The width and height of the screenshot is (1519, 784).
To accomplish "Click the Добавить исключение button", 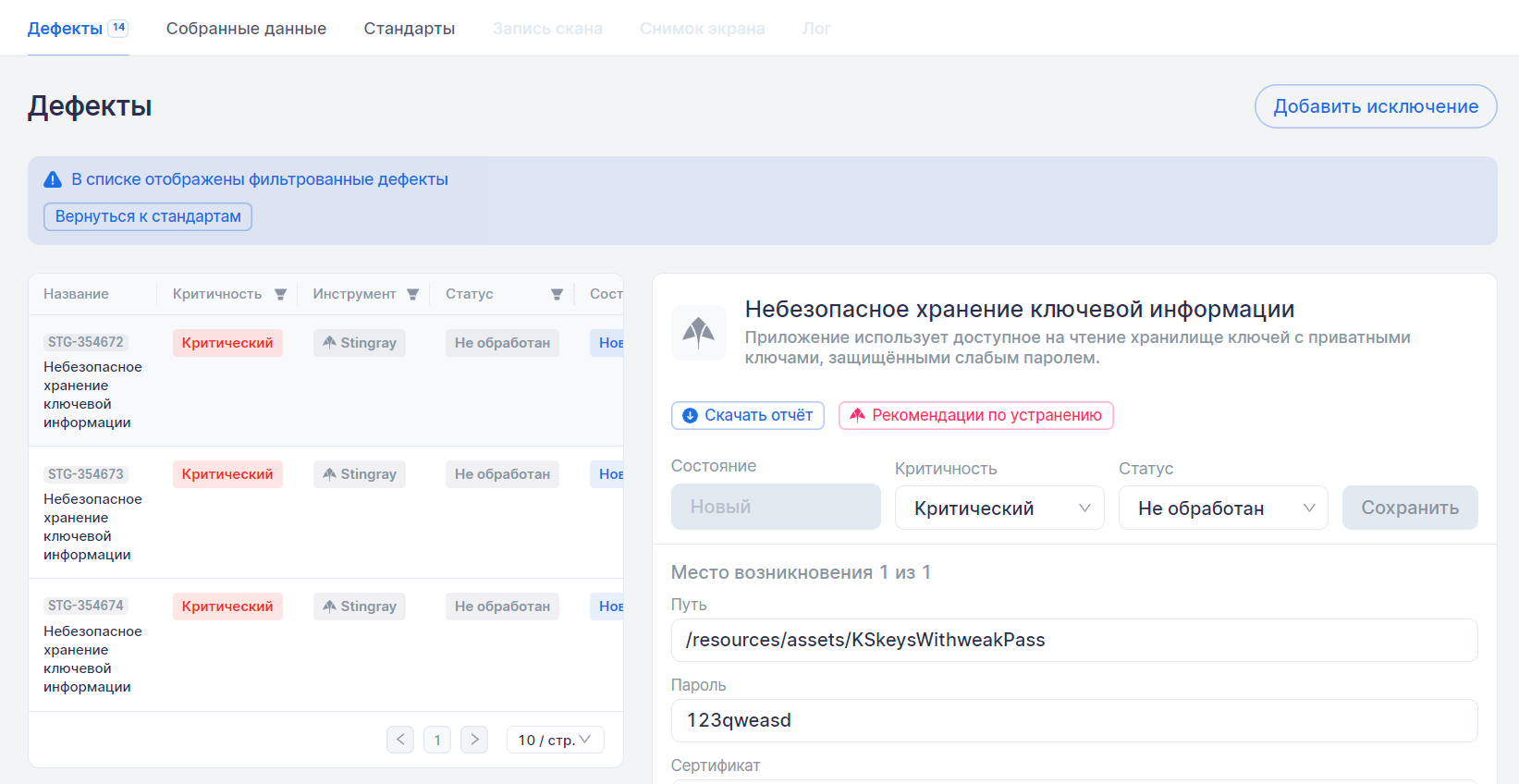I will pos(1375,106).
